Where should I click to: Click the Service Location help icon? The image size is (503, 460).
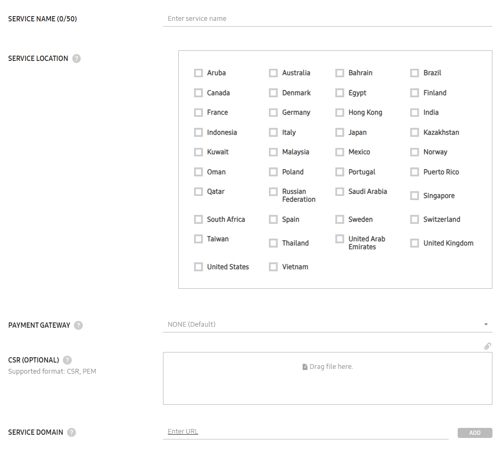(x=76, y=59)
